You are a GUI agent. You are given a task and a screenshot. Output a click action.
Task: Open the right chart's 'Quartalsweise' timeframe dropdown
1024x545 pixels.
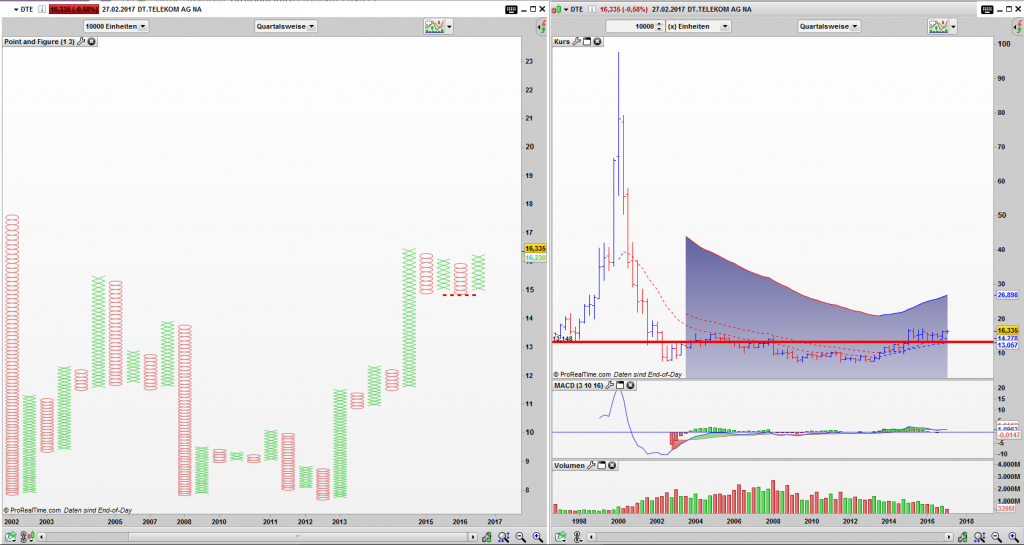coord(829,26)
